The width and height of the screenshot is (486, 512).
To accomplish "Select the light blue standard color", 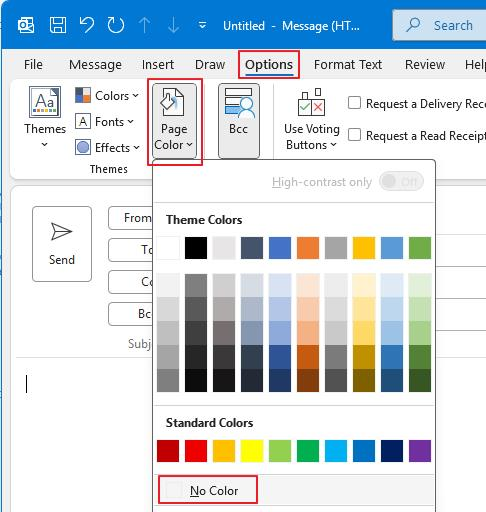I will pyautogui.click(x=336, y=451).
